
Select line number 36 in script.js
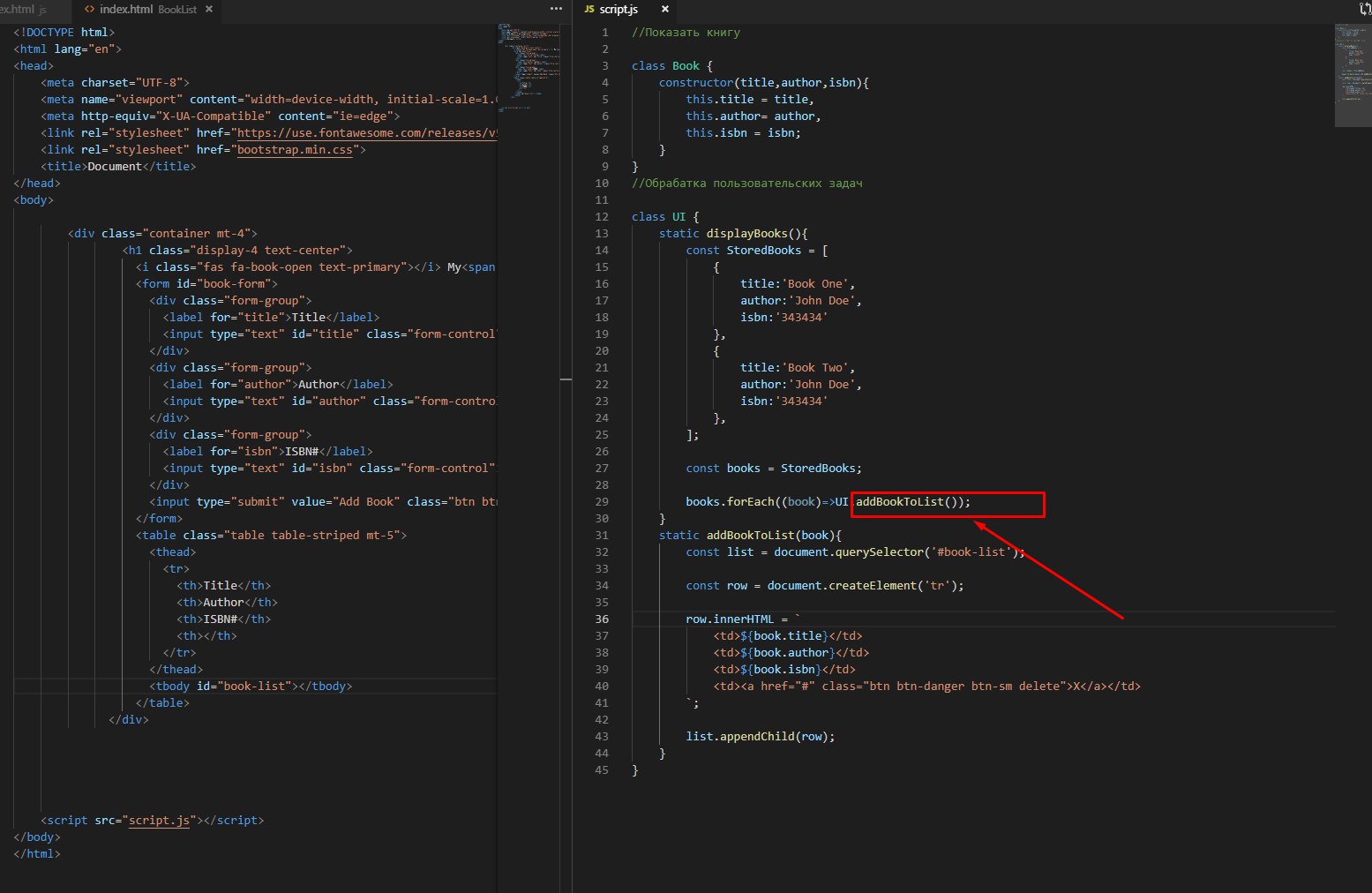click(x=602, y=619)
